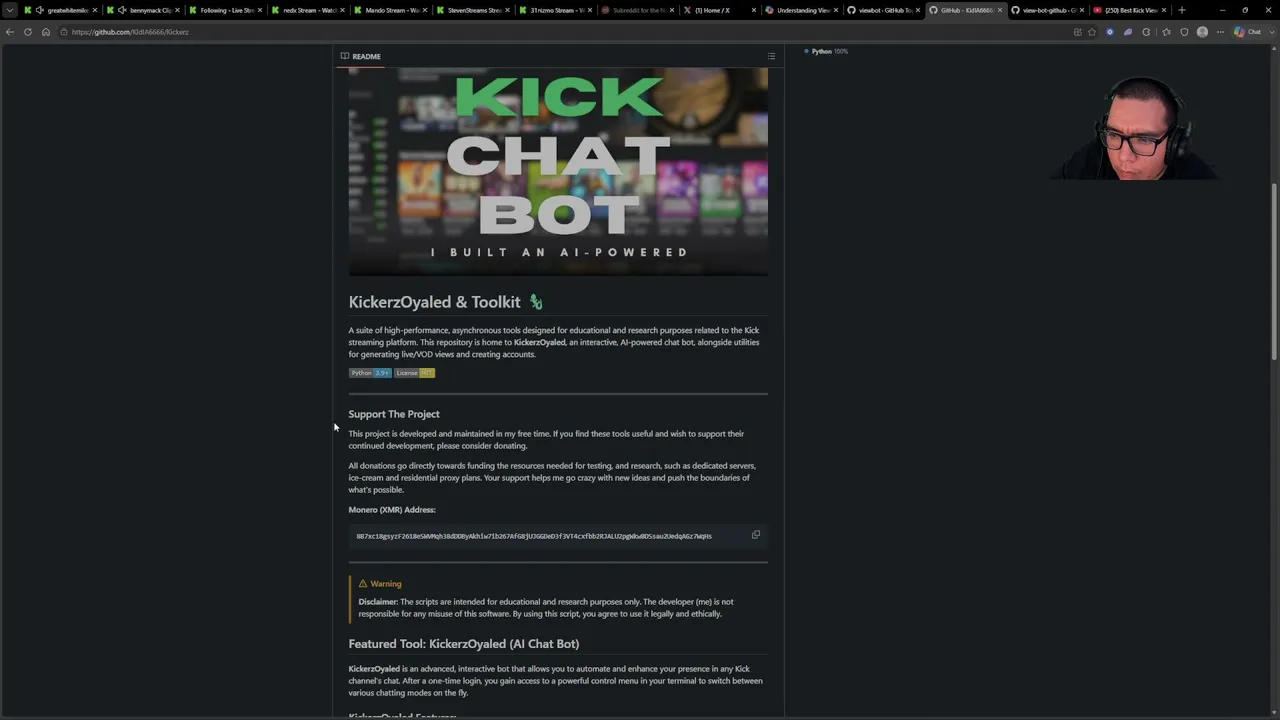Viewport: 1280px width, 720px height.
Task: Open the browser profile avatar
Action: coord(1202,32)
